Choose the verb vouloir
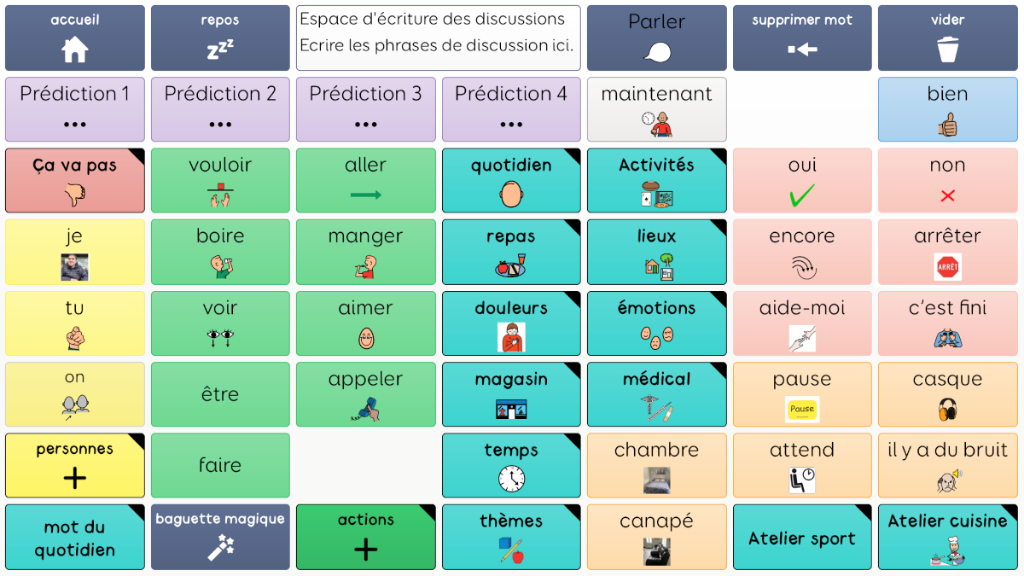 pos(220,180)
